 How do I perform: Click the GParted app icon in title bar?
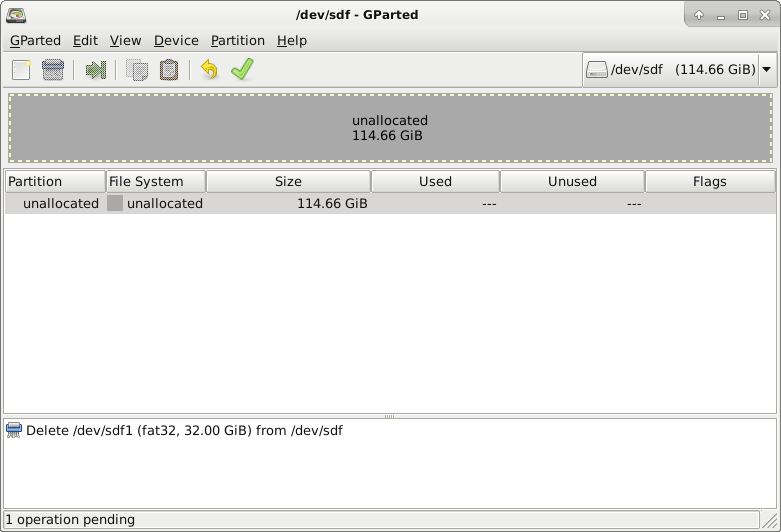click(x=16, y=15)
